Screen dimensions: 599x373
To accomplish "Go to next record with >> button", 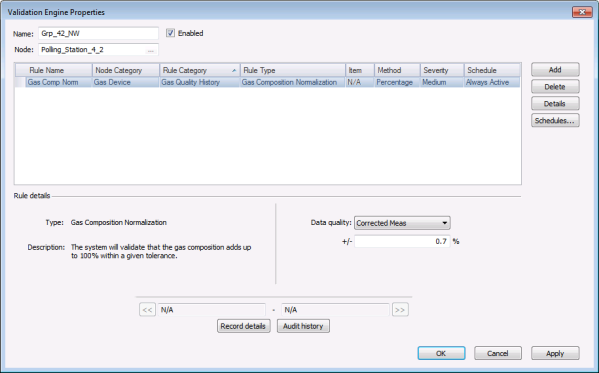I will click(x=400, y=310).
